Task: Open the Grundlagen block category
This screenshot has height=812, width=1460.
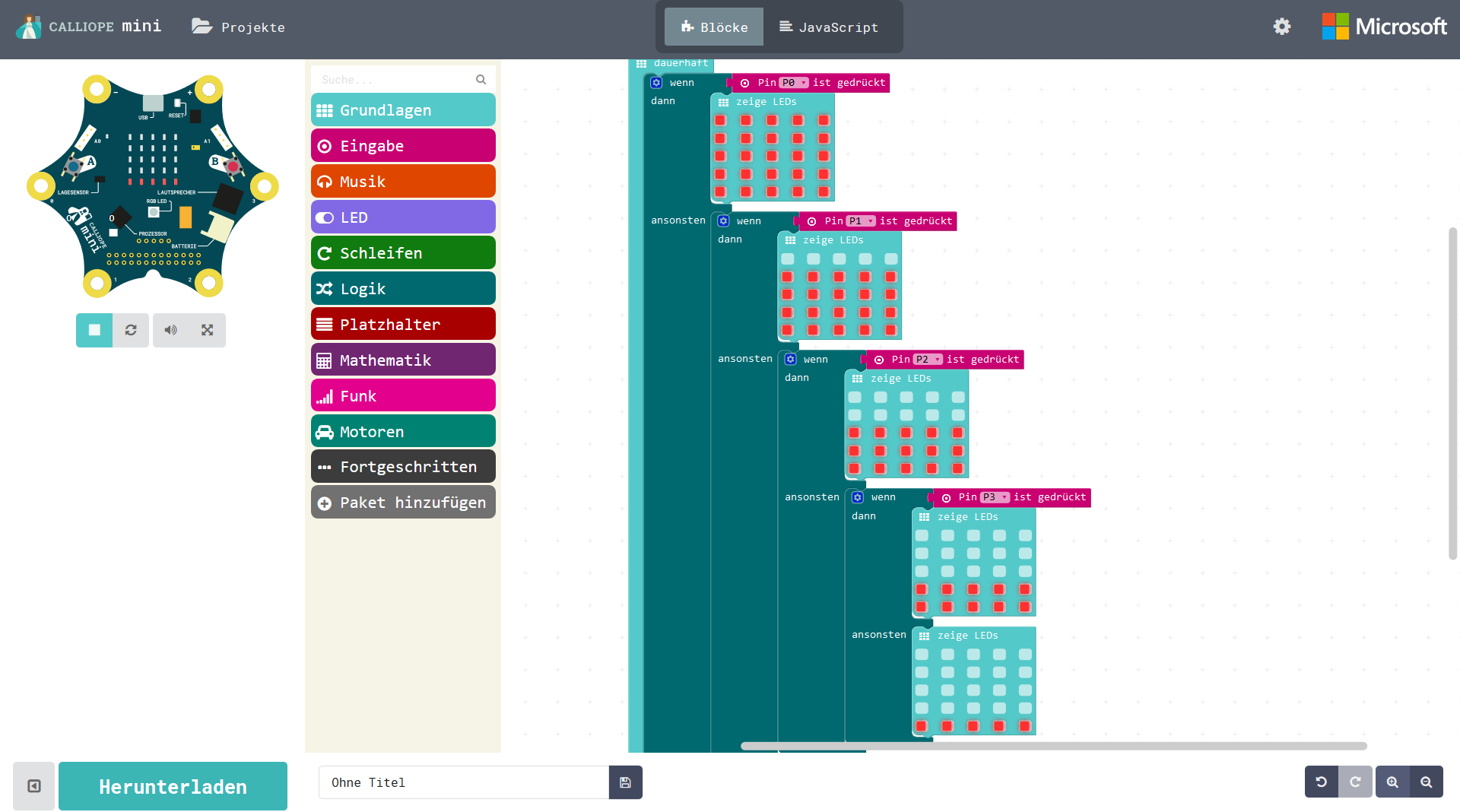Action: click(x=403, y=110)
